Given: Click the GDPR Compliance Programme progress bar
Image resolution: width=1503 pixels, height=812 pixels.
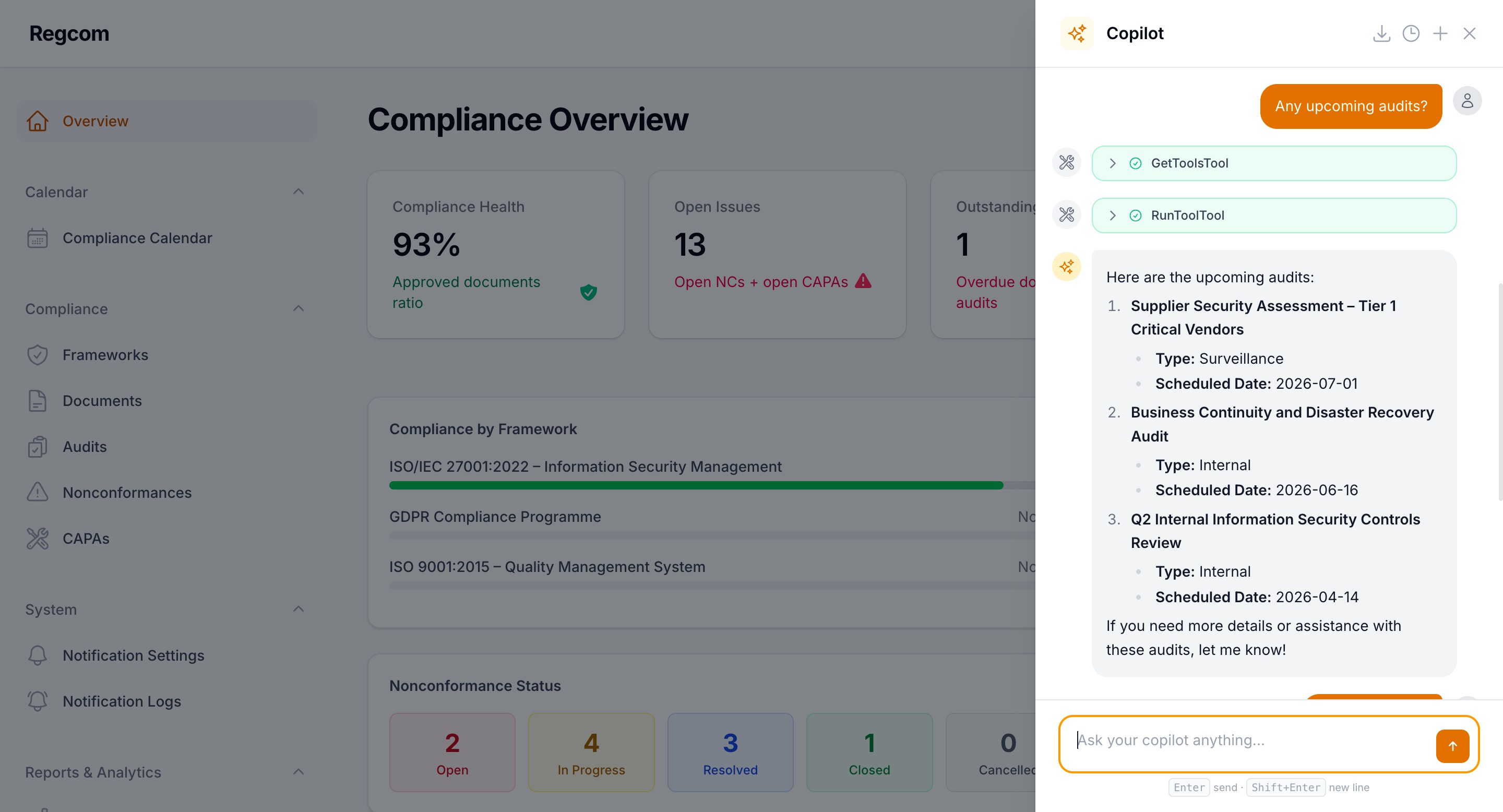Looking at the screenshot, I should (x=712, y=535).
